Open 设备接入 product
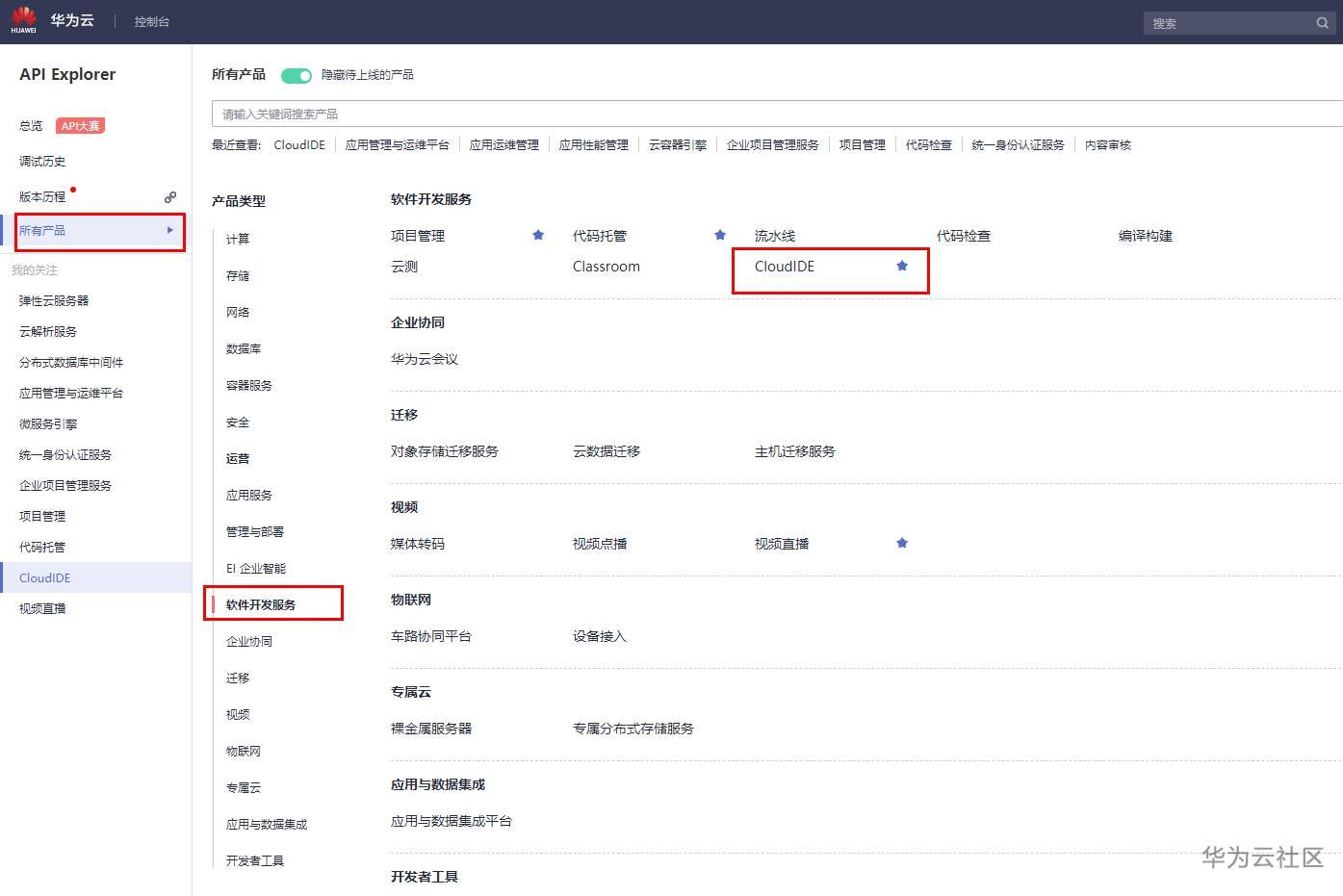The image size is (1343, 896). (600, 636)
